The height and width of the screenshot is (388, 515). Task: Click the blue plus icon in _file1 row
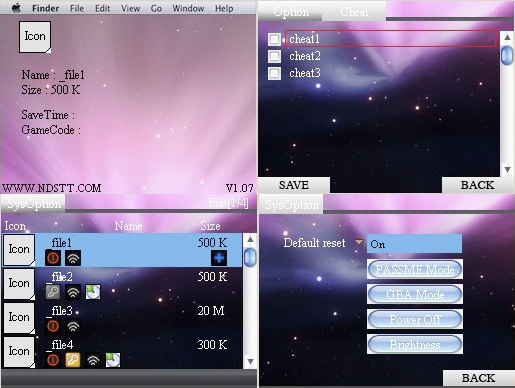(x=219, y=258)
